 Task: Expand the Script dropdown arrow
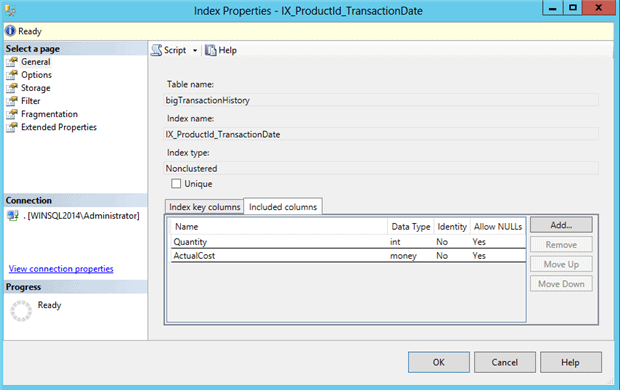[195, 51]
